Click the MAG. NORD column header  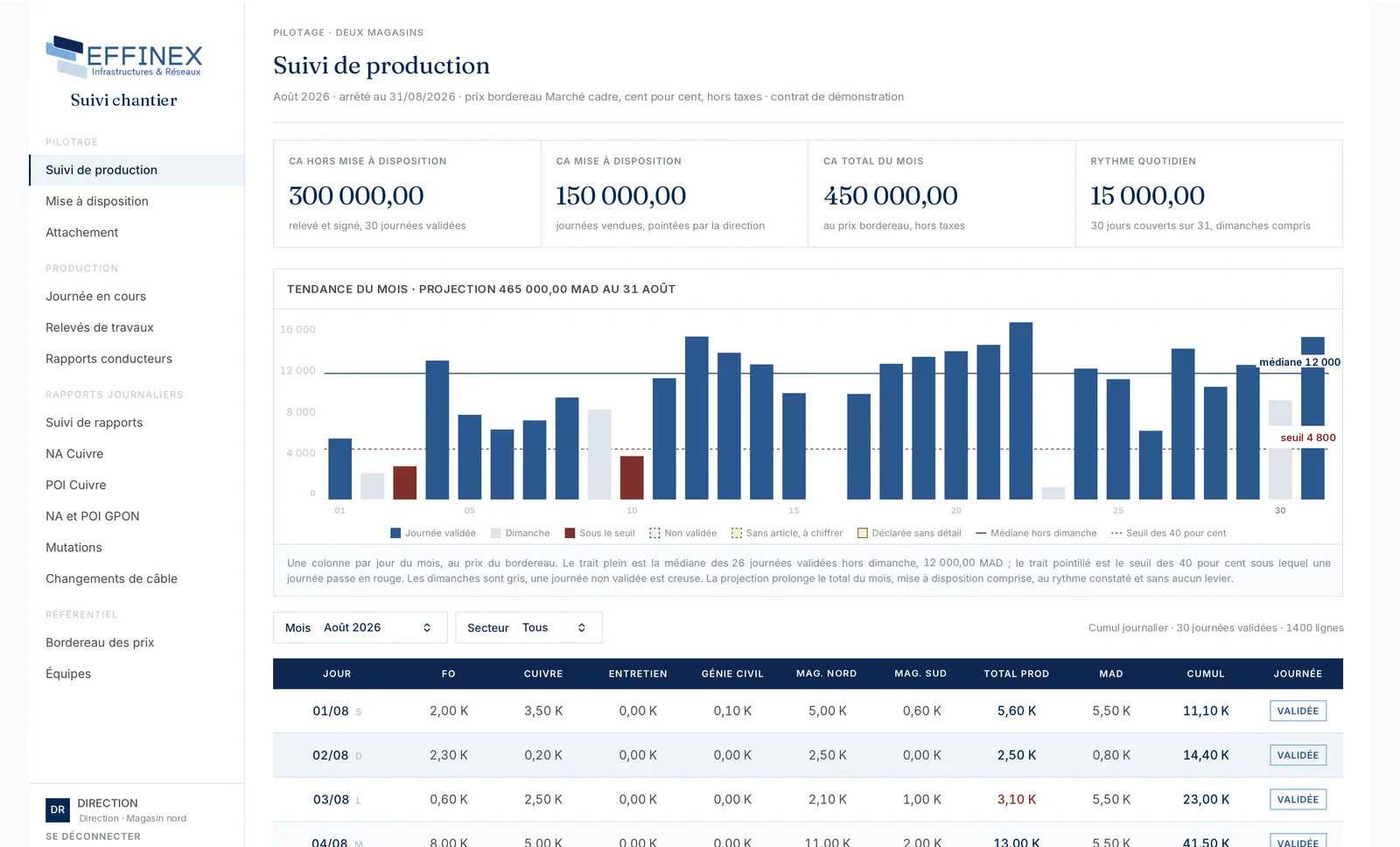point(826,674)
